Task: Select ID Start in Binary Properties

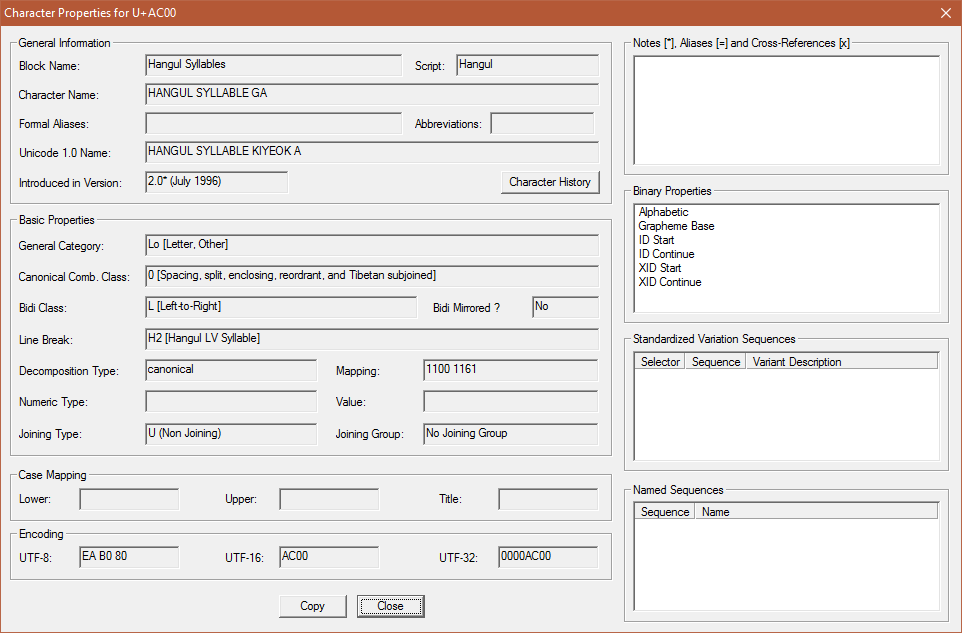Action: coord(656,240)
